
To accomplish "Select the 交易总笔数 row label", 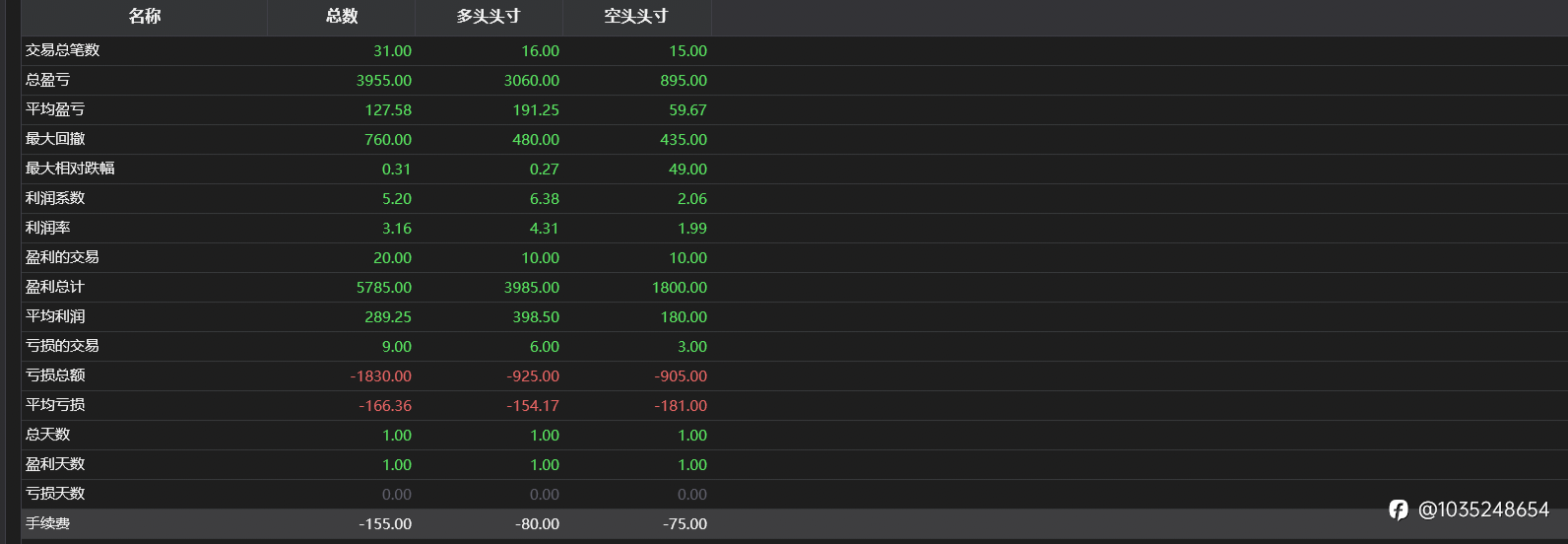I will pyautogui.click(x=62, y=50).
